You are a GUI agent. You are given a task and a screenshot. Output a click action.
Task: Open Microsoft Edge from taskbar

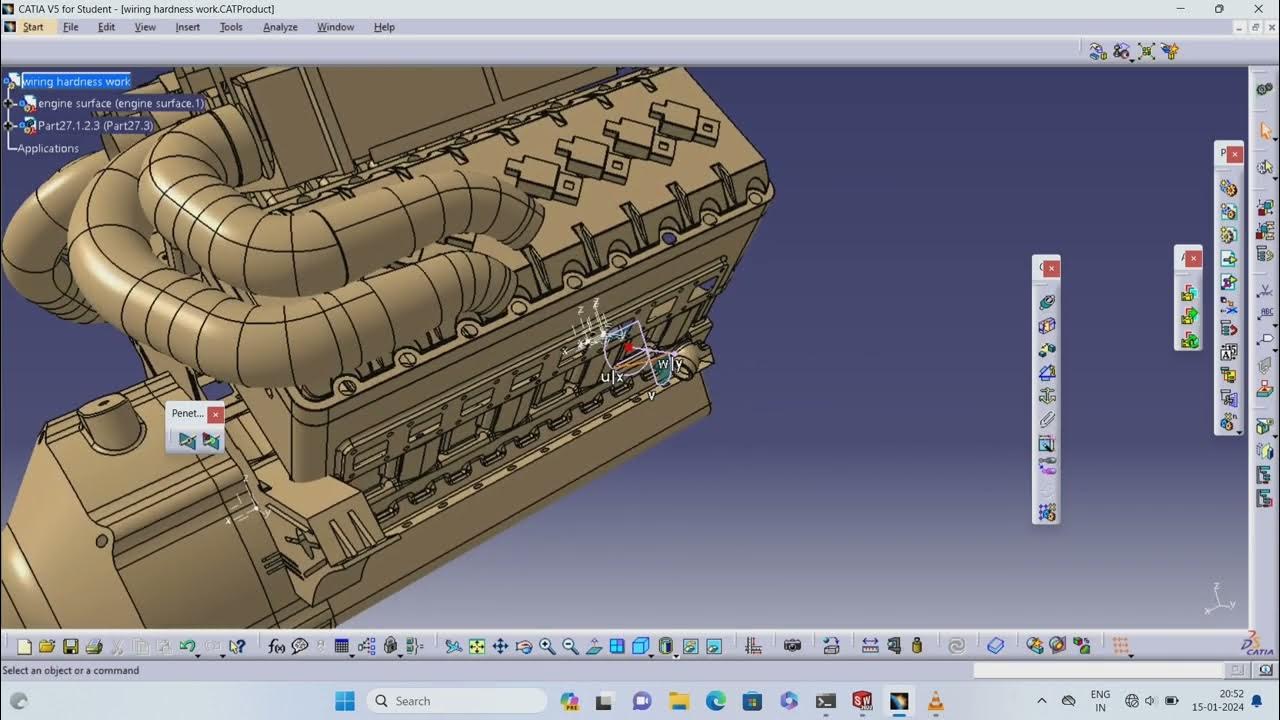point(716,701)
